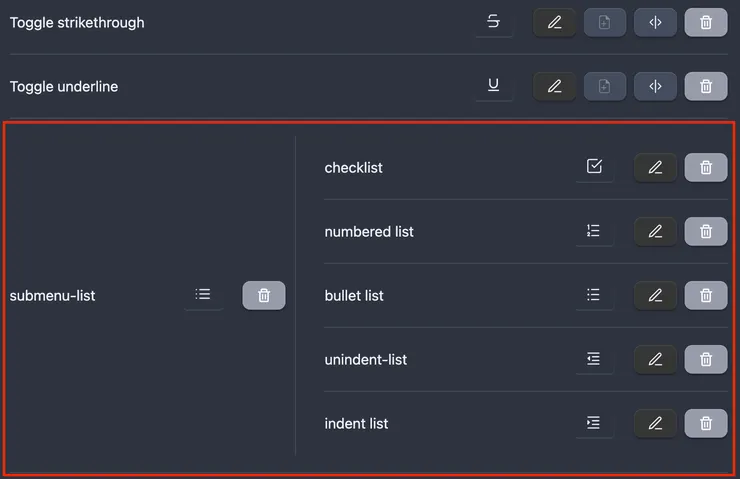The height and width of the screenshot is (479, 740).
Task: Delete the Toggle underline command
Action: (706, 86)
